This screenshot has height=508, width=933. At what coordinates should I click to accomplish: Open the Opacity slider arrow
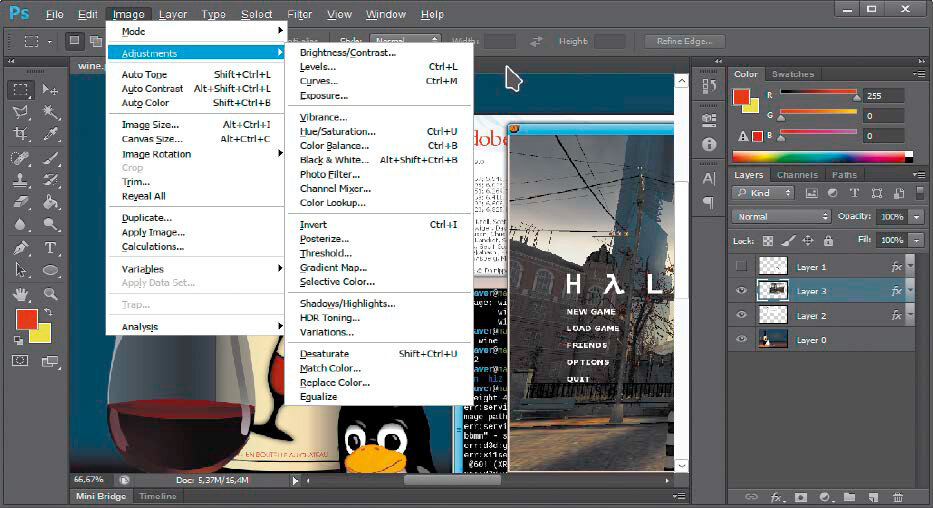[917, 217]
